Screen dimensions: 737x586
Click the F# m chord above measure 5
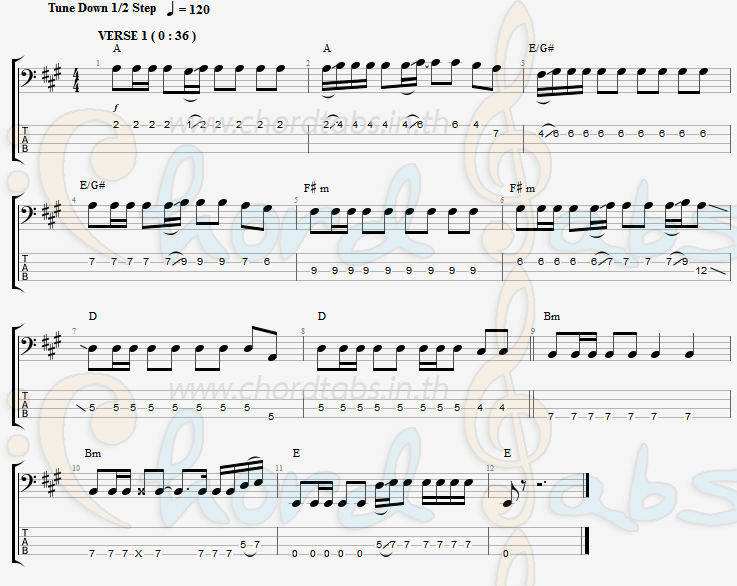316,188
